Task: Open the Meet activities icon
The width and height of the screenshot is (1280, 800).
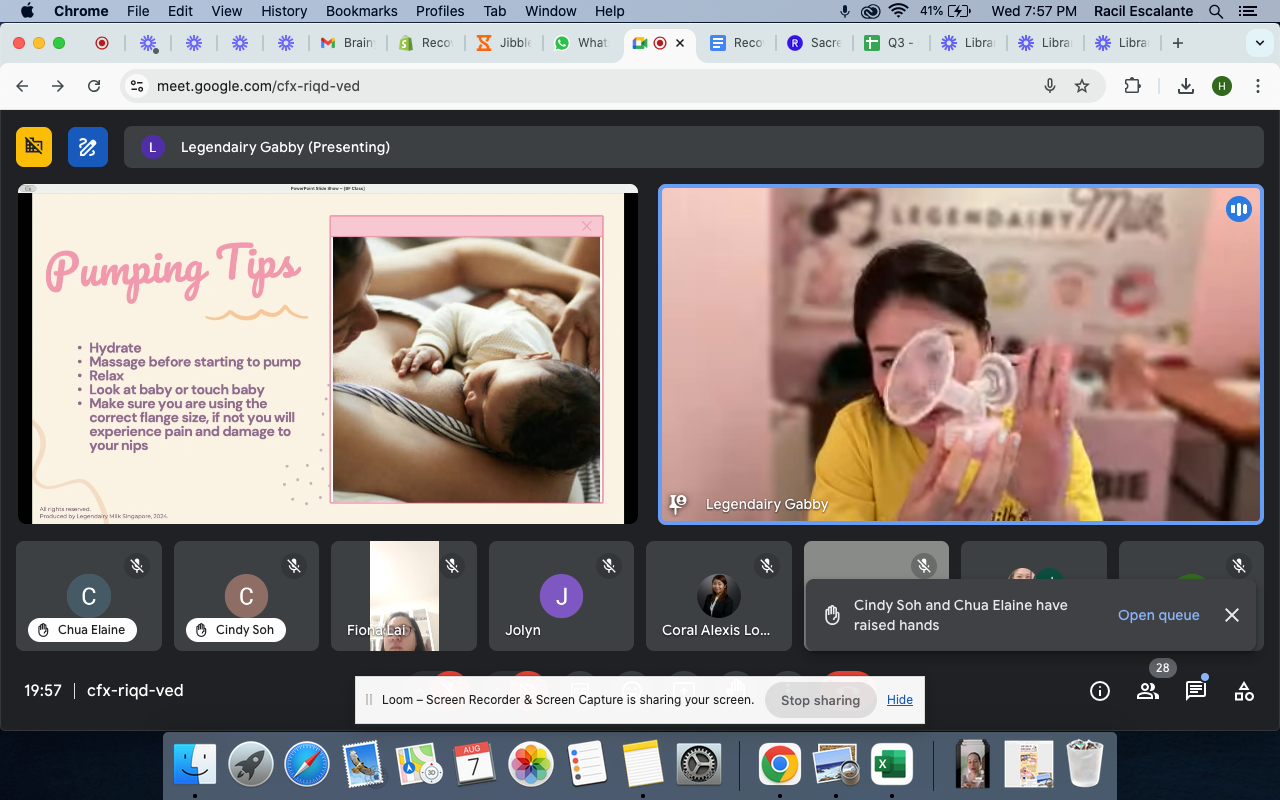Action: (1244, 691)
